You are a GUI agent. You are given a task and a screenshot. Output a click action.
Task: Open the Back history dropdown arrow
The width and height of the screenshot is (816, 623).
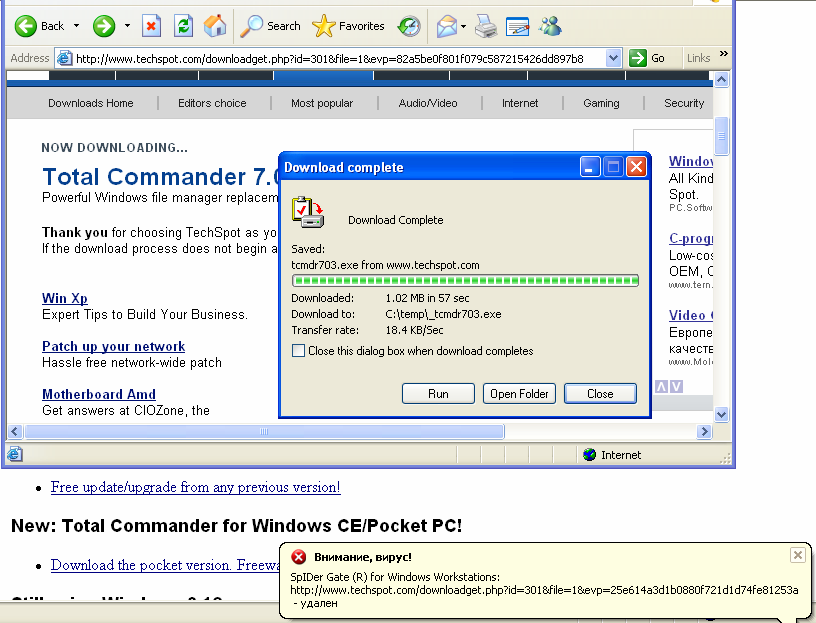(76, 26)
